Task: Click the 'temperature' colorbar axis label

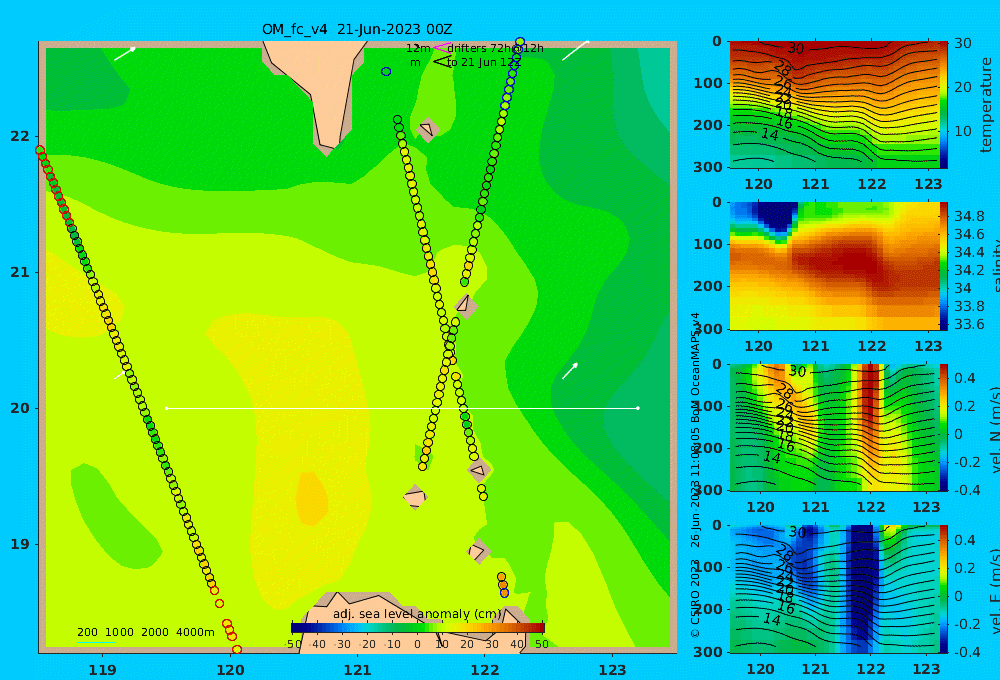Action: pyautogui.click(x=986, y=105)
